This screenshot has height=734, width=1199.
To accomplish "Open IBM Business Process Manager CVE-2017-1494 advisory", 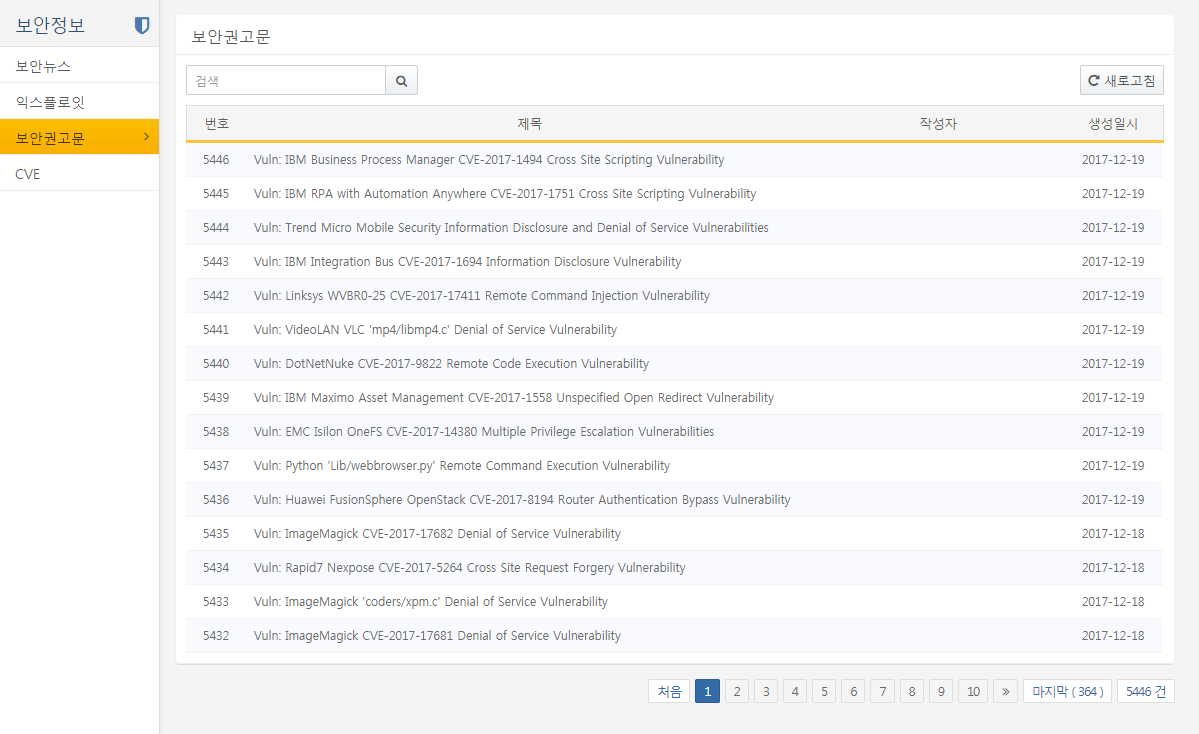I will coord(489,160).
